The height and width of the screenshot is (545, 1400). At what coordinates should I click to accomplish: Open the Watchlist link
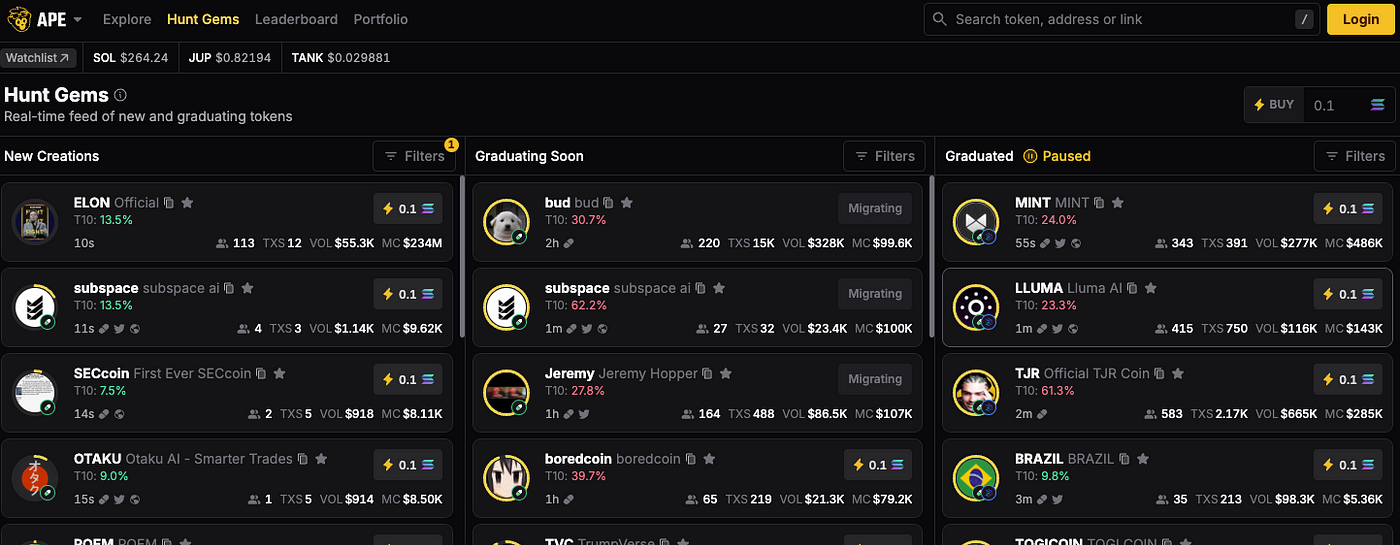[39, 57]
